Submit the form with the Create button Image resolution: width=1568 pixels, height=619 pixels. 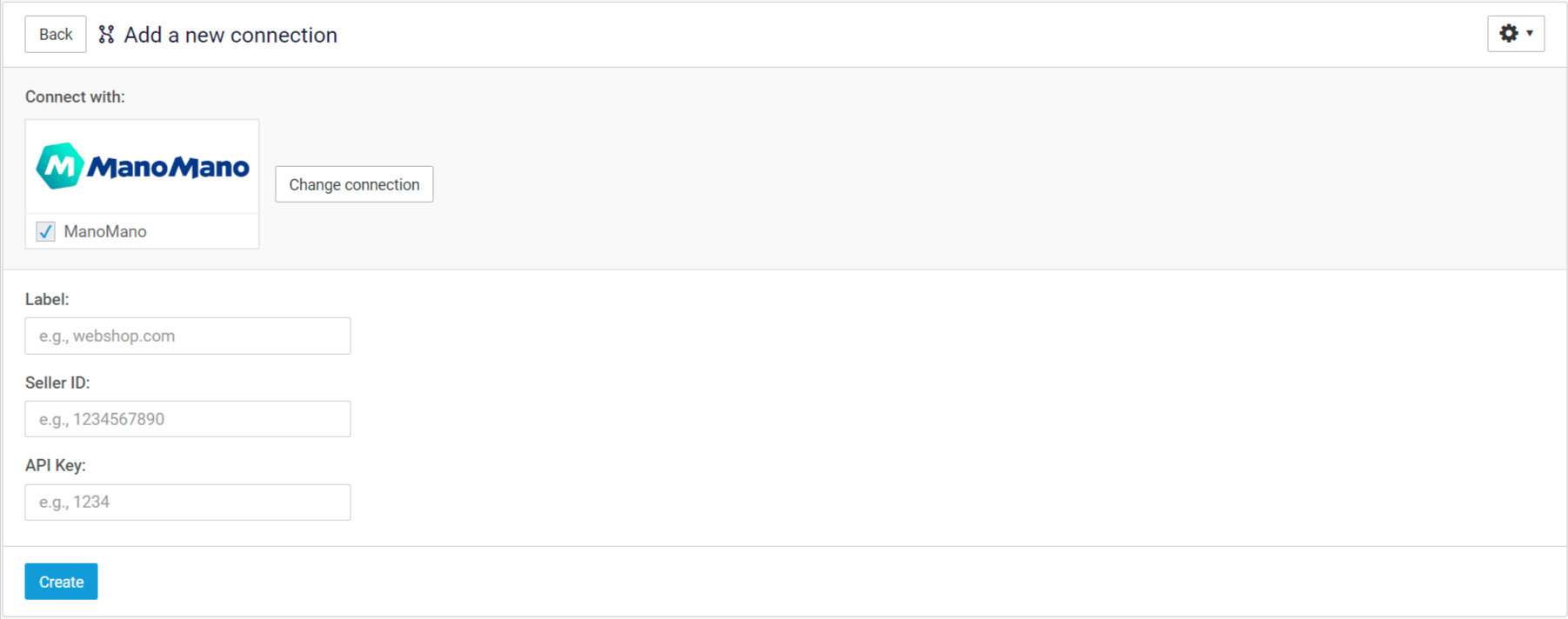61,582
